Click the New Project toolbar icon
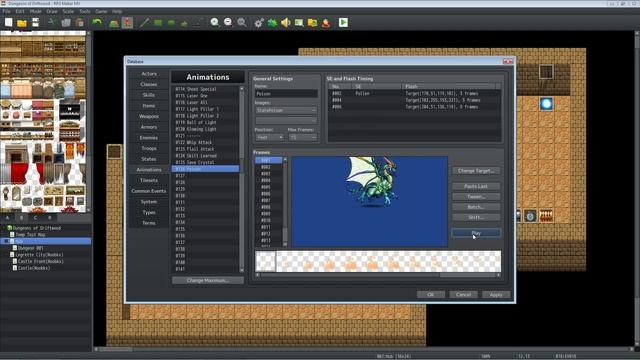 [x=9, y=22]
